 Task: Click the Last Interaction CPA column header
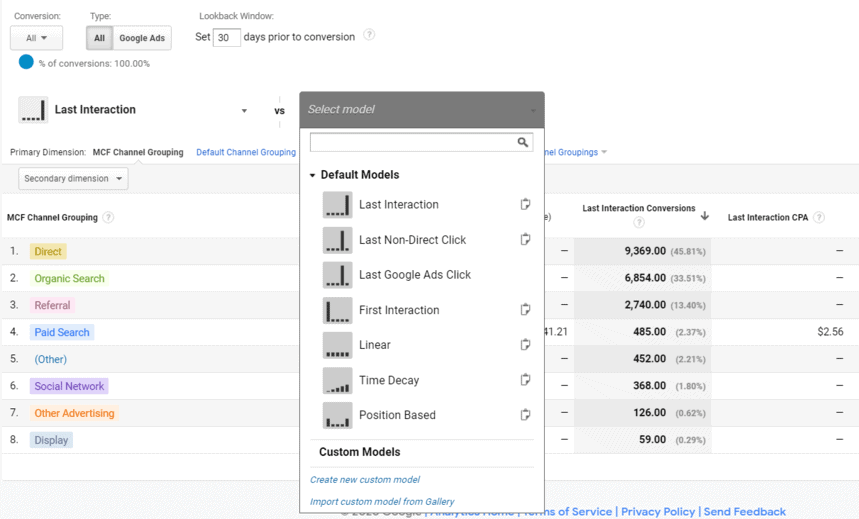tap(768, 218)
